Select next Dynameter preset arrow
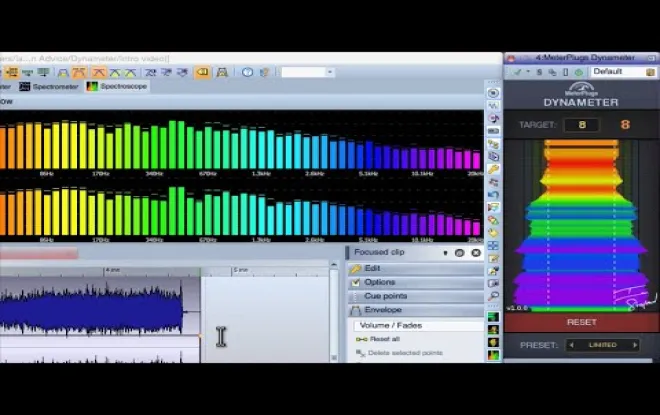The width and height of the screenshot is (660, 415). 635,345
